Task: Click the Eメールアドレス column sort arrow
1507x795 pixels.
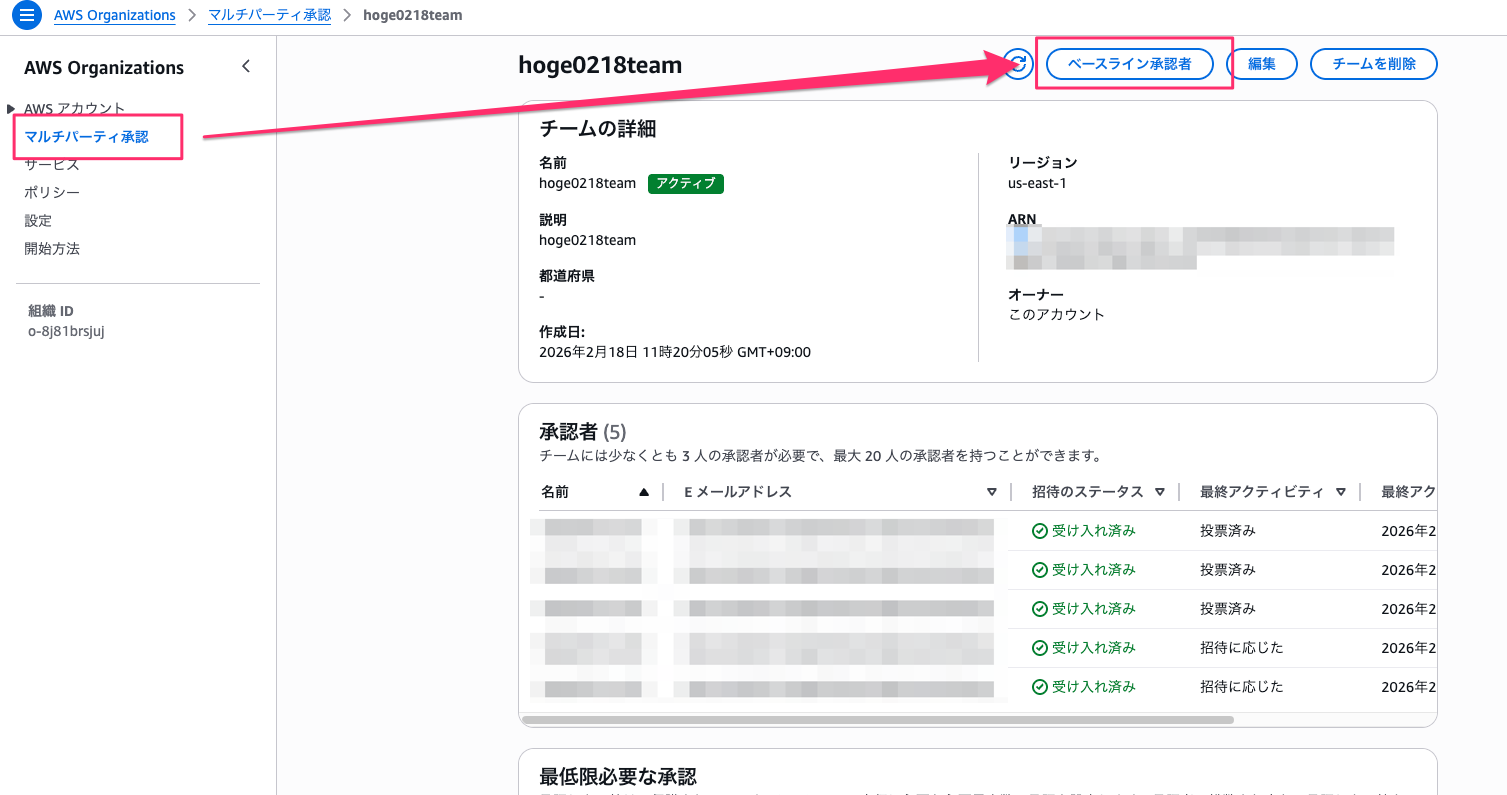Action: point(991,492)
